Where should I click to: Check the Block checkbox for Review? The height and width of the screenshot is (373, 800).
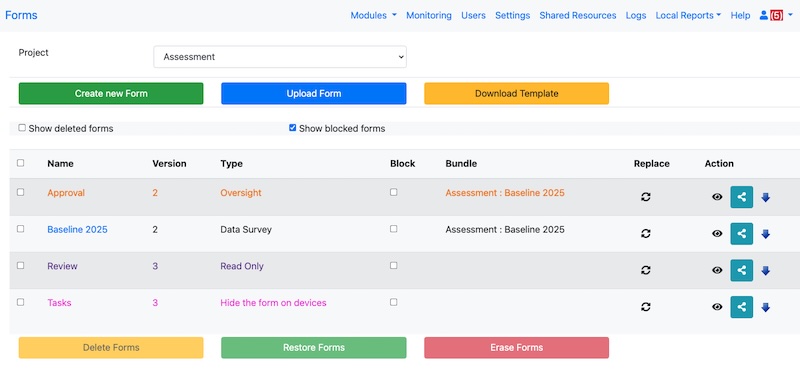coord(393,266)
